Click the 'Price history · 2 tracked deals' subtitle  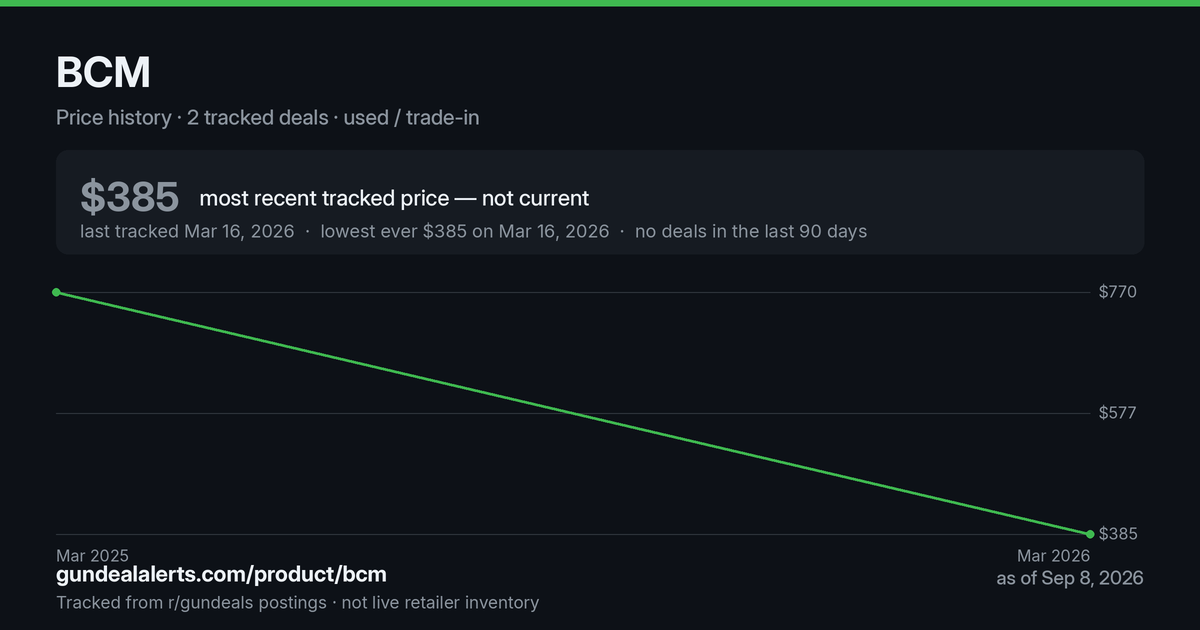tap(192, 117)
